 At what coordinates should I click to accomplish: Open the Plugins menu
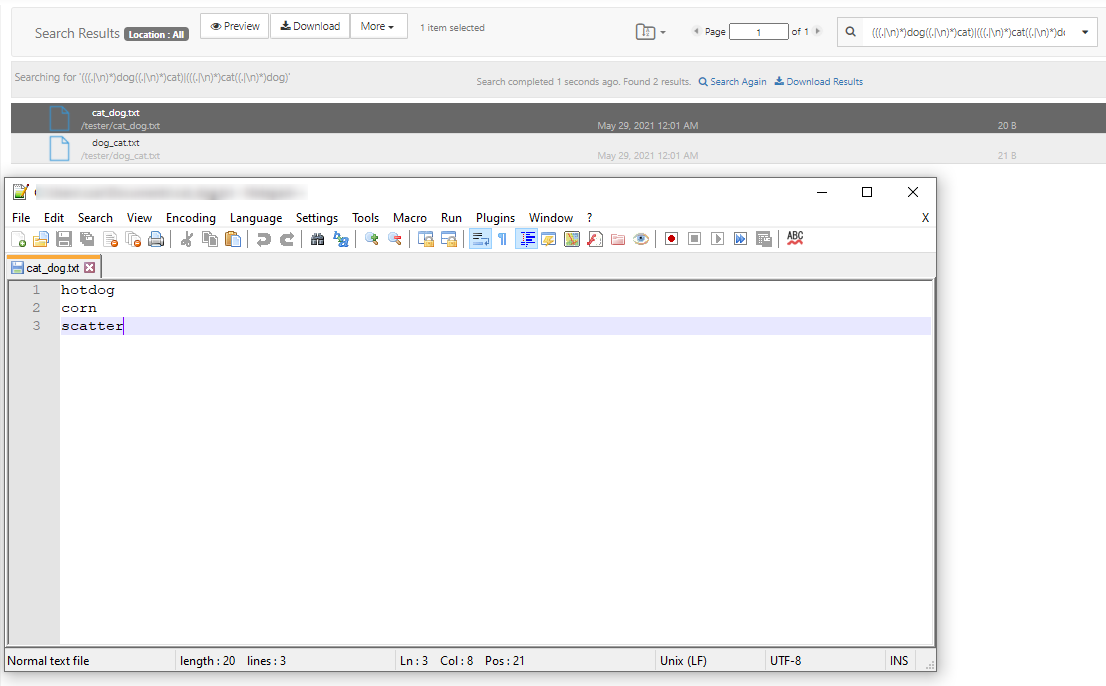tap(495, 218)
